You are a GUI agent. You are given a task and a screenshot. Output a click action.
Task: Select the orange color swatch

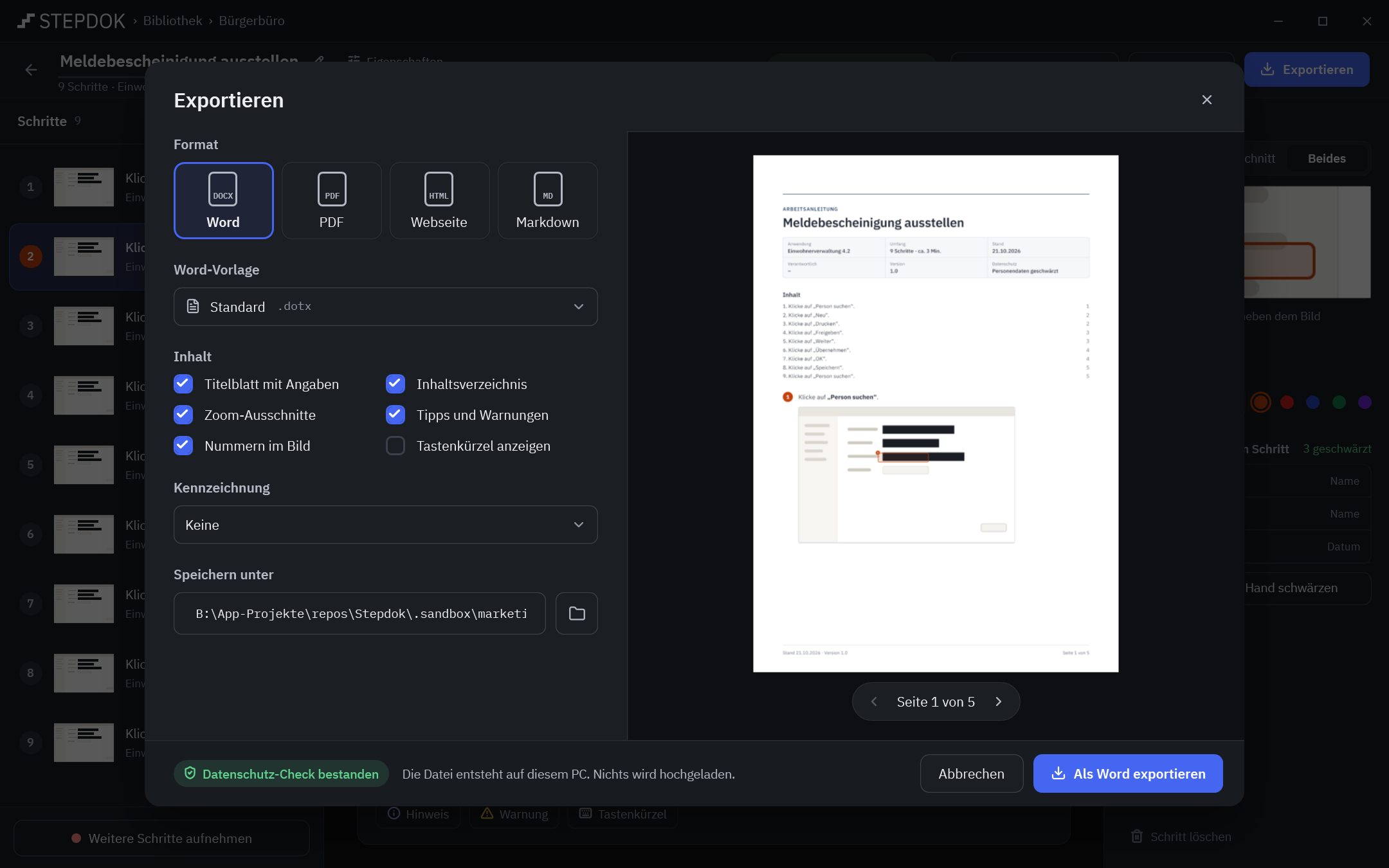pos(1260,402)
